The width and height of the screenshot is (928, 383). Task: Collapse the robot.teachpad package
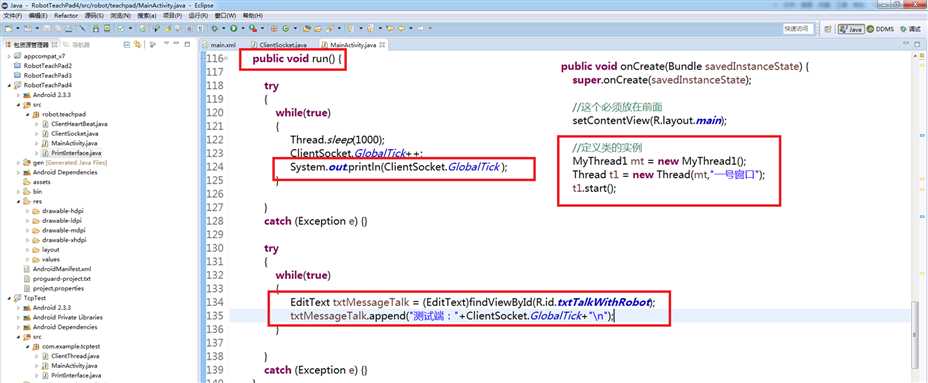coord(28,114)
